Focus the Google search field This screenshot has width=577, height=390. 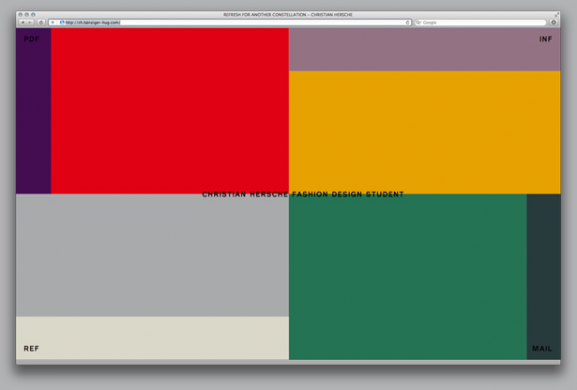[x=480, y=22]
